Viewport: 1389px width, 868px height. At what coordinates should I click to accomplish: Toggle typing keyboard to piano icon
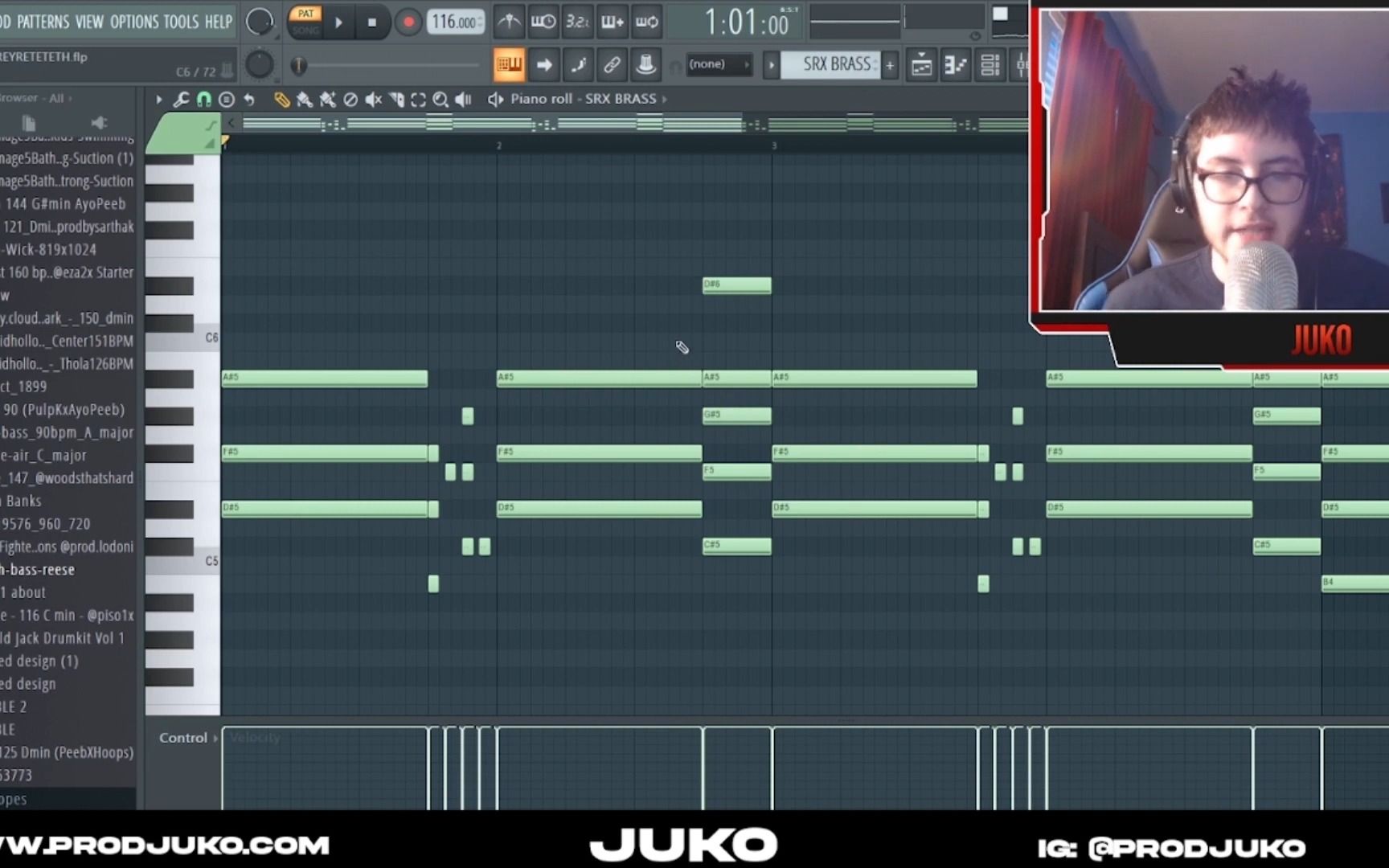pos(509,64)
